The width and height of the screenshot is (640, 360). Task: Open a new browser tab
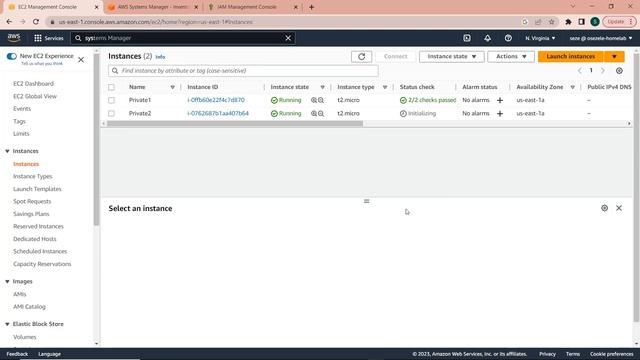[311, 7]
